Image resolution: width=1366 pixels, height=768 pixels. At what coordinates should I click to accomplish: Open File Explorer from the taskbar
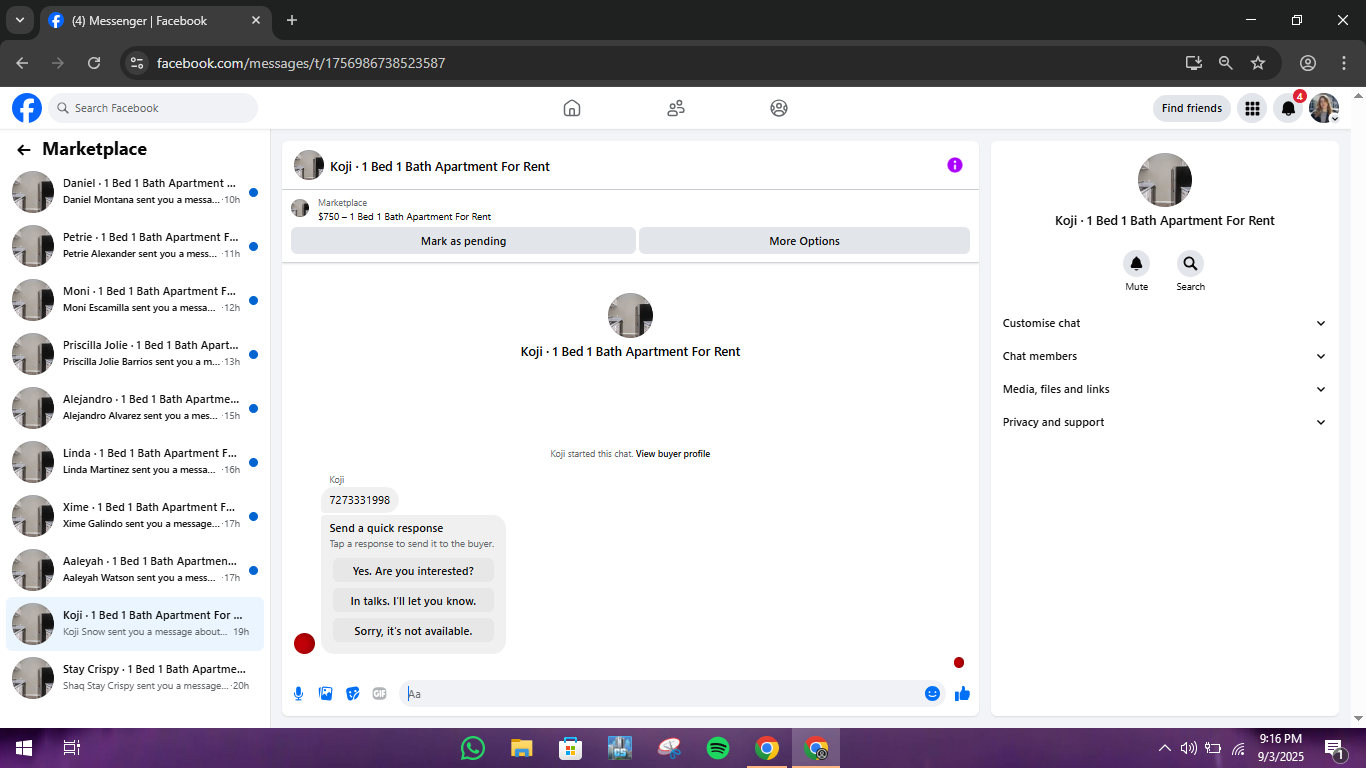522,748
